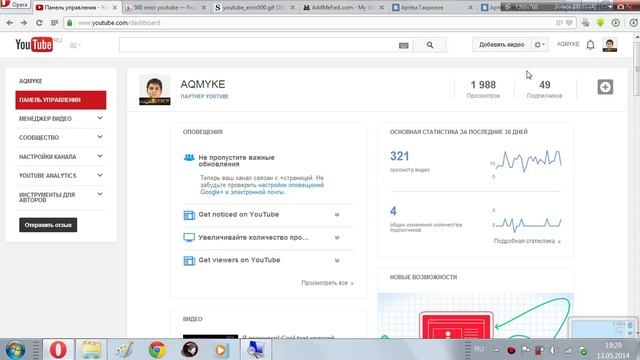Open the on-screen keyboard in search box
Image resolution: width=640 pixels, height=360 pixels.
point(403,45)
